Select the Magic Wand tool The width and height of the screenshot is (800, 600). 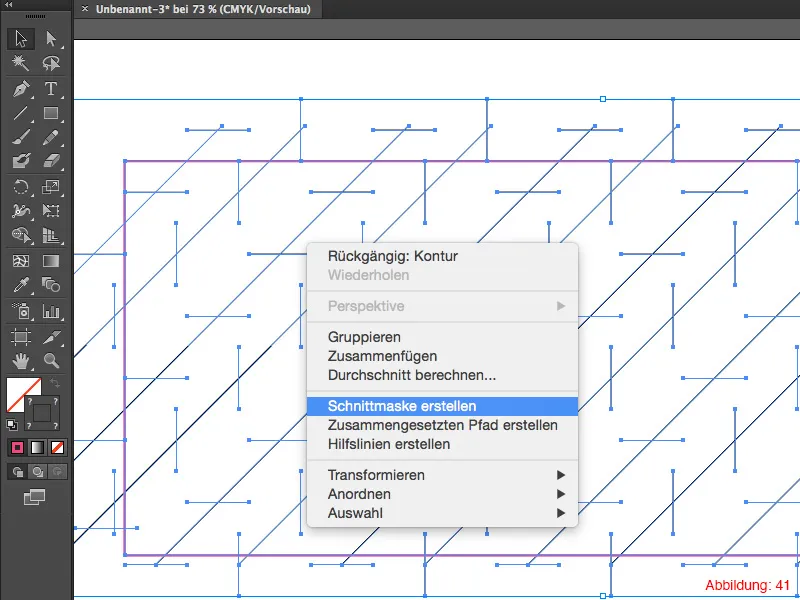[21, 63]
